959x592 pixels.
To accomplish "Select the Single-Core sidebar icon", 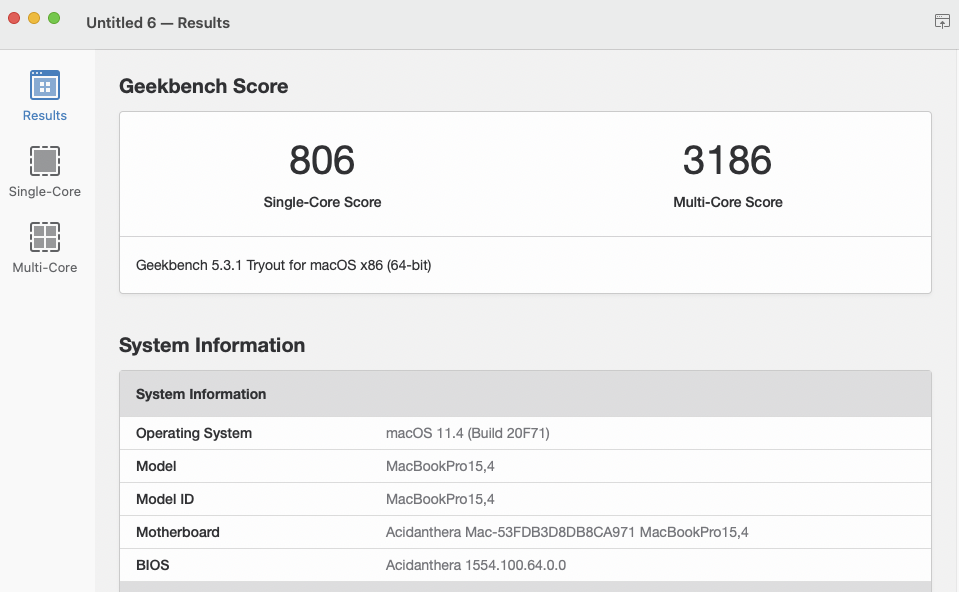I will (x=45, y=161).
